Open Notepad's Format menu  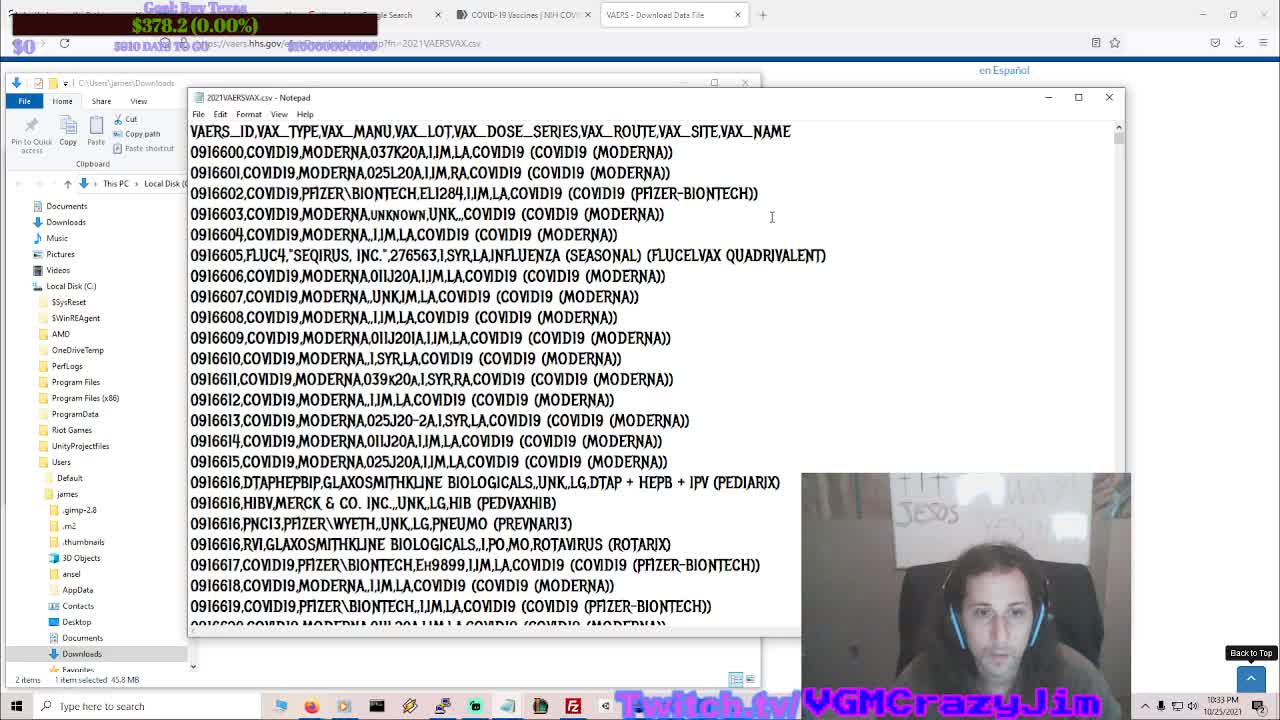249,114
